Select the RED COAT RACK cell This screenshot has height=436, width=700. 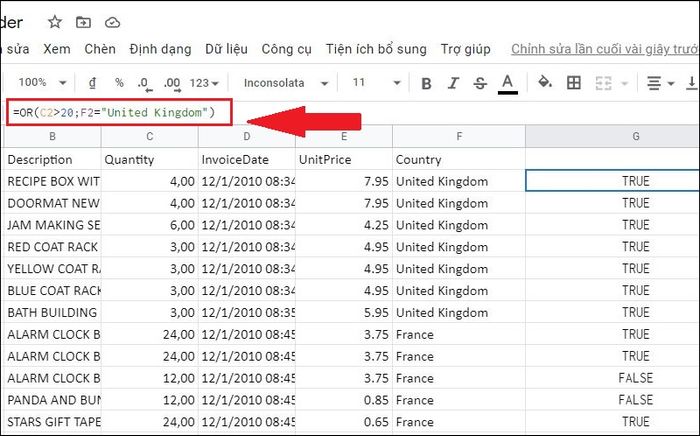pyautogui.click(x=52, y=247)
